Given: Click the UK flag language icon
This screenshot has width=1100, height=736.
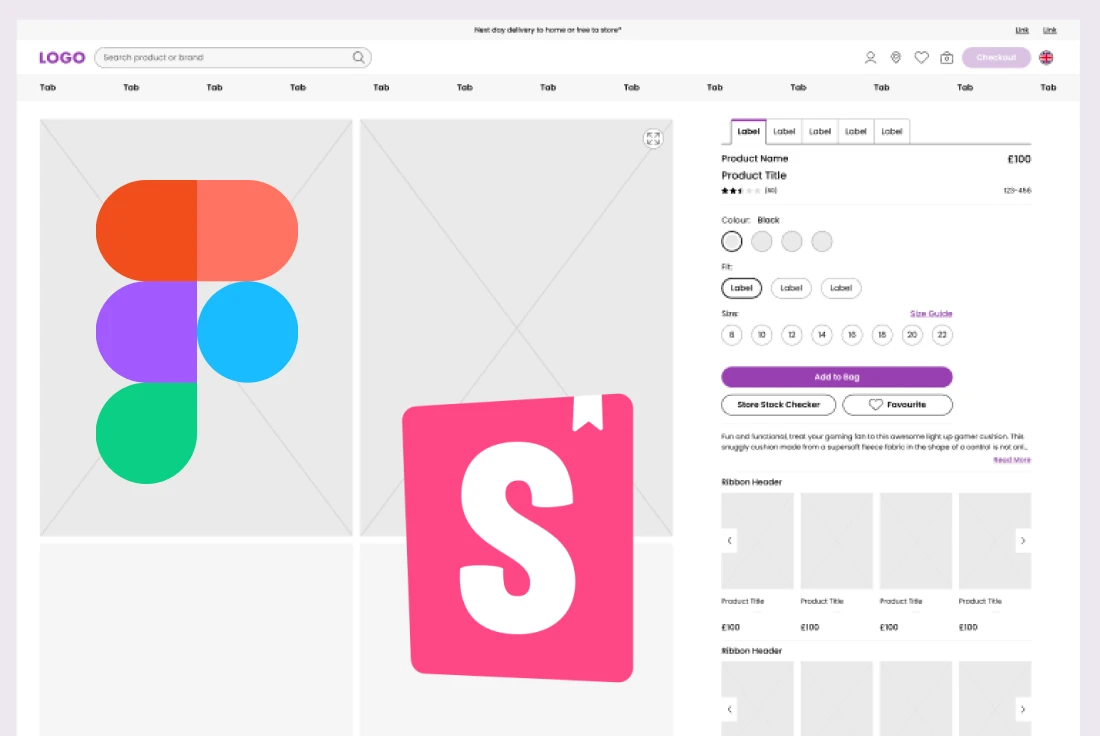Looking at the screenshot, I should (1046, 58).
